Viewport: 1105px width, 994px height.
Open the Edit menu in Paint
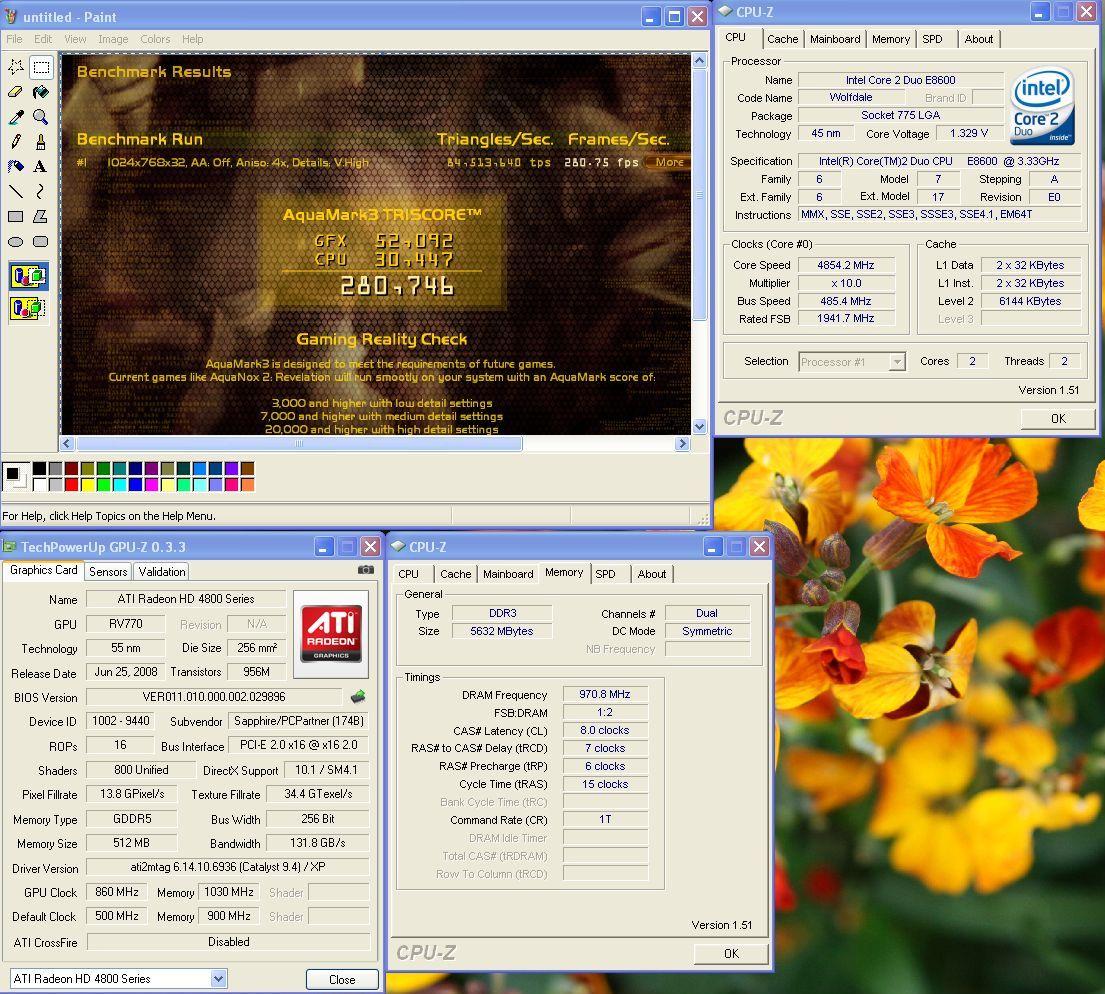pyautogui.click(x=43, y=39)
